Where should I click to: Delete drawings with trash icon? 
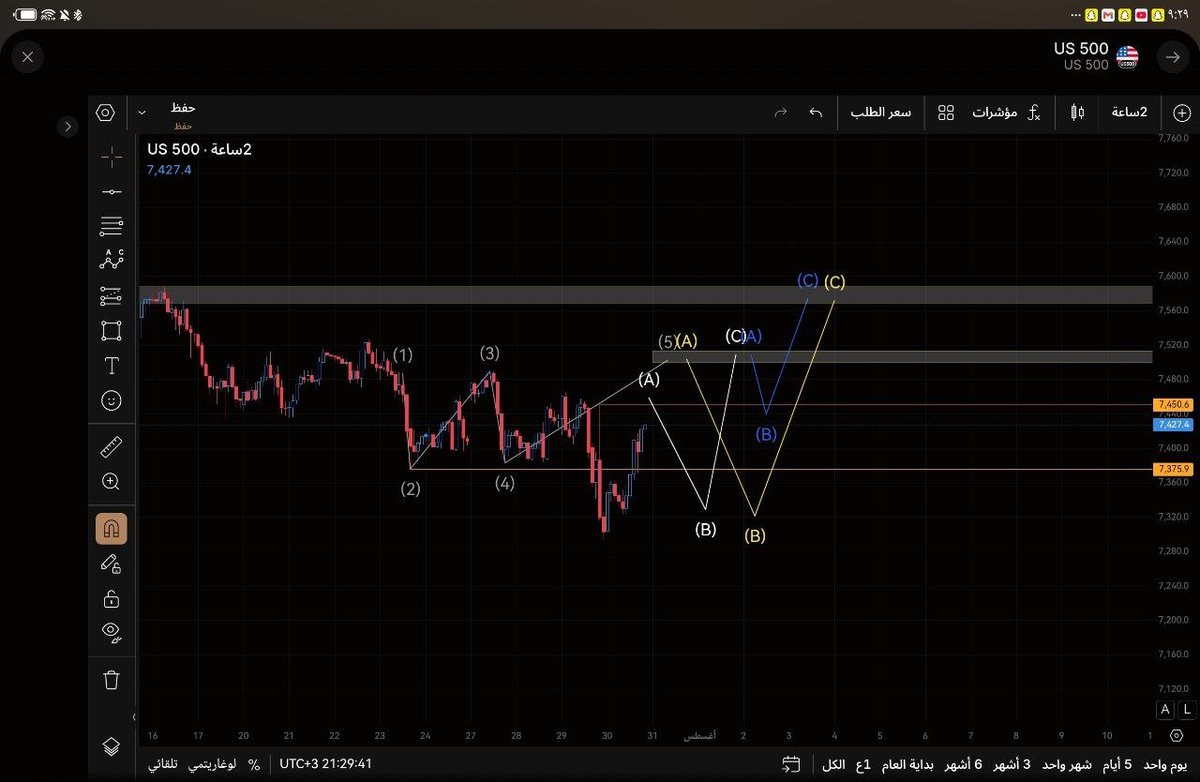click(111, 680)
